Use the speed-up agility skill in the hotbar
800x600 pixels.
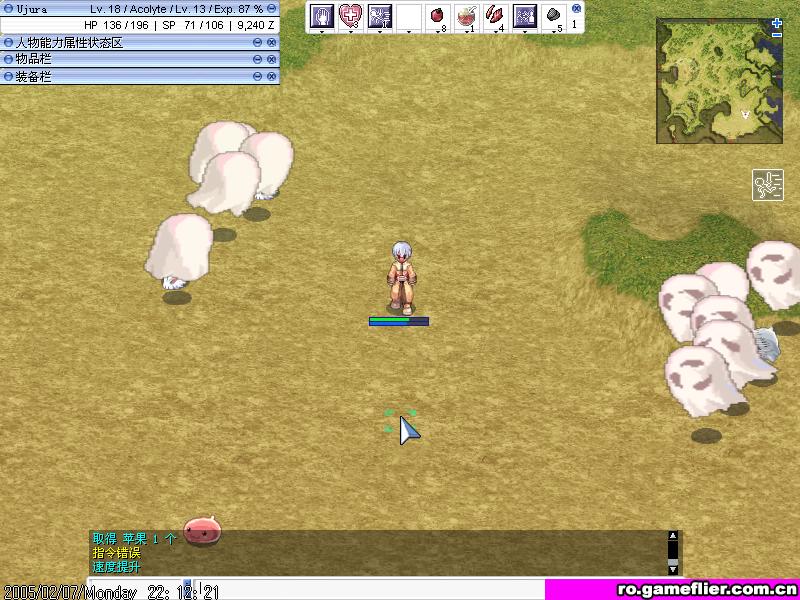tap(380, 16)
